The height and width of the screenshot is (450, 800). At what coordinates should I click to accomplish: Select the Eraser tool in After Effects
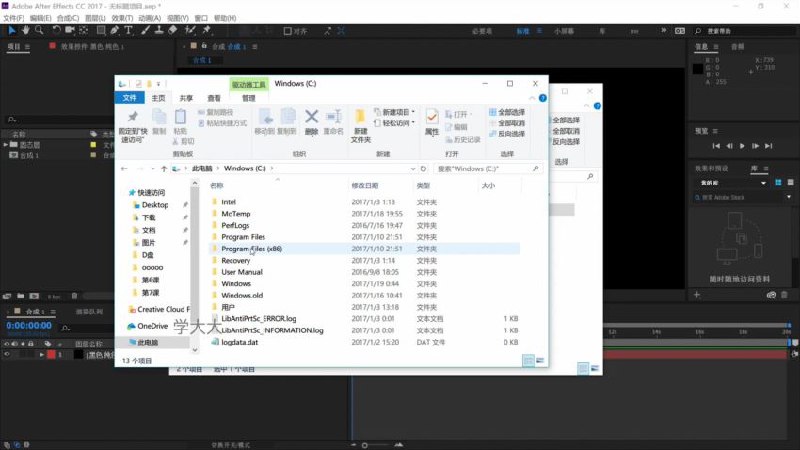173,31
